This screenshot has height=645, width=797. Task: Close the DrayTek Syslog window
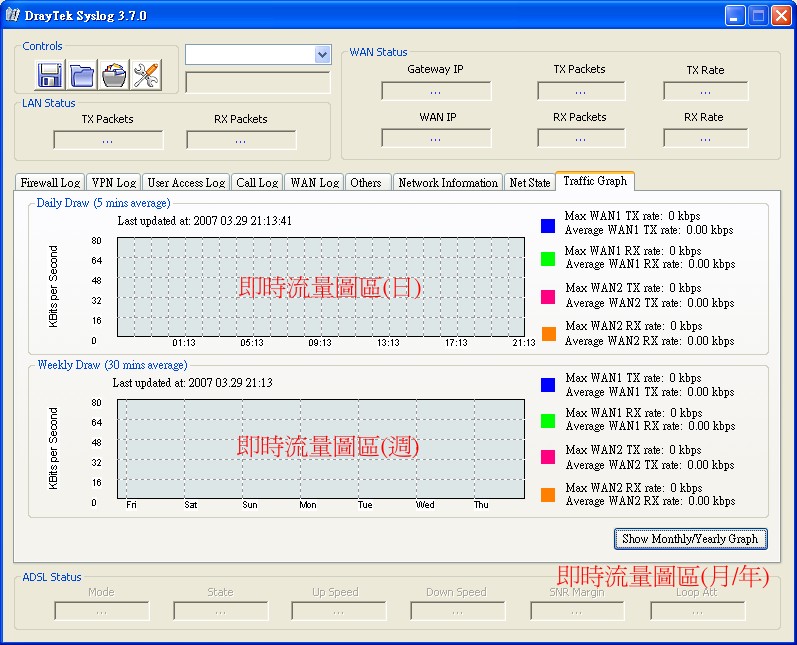point(781,16)
